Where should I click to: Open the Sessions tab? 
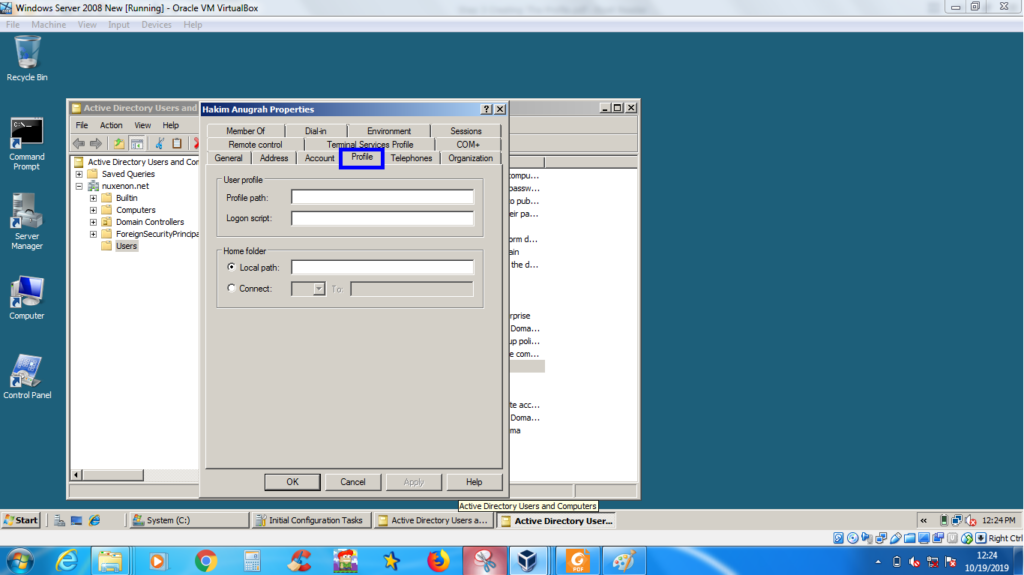pos(466,131)
